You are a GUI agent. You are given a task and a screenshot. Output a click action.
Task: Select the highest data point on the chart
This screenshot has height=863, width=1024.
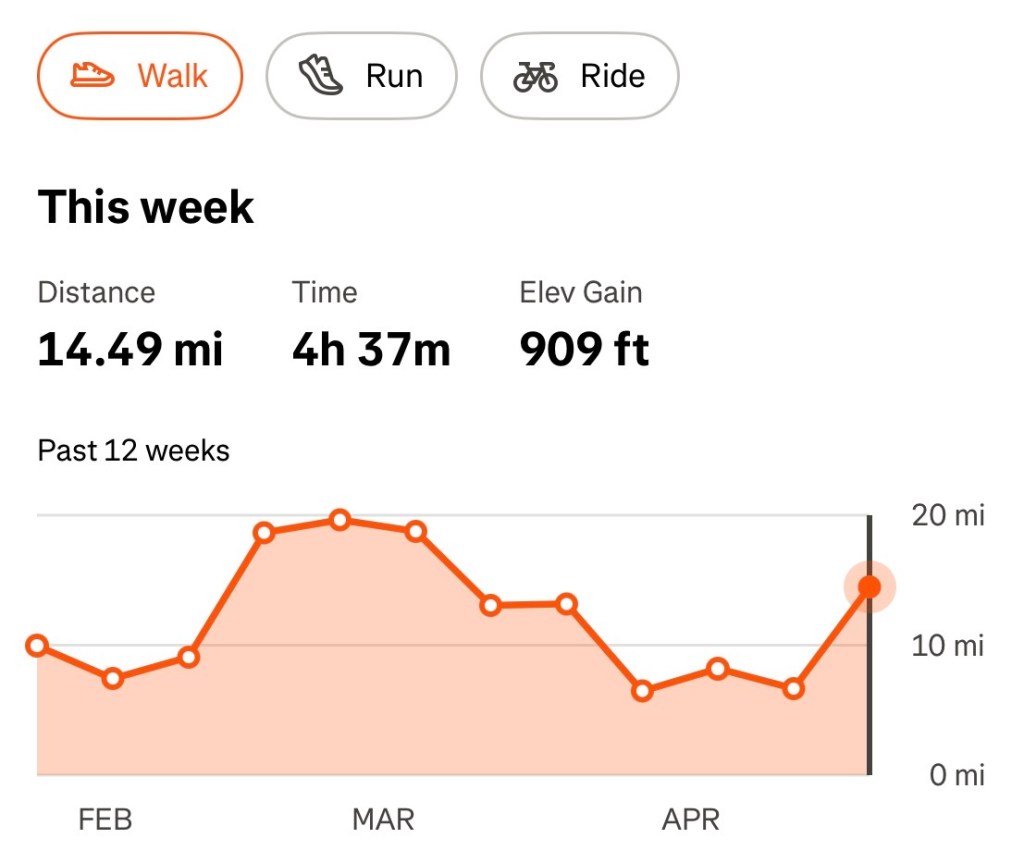(x=340, y=520)
